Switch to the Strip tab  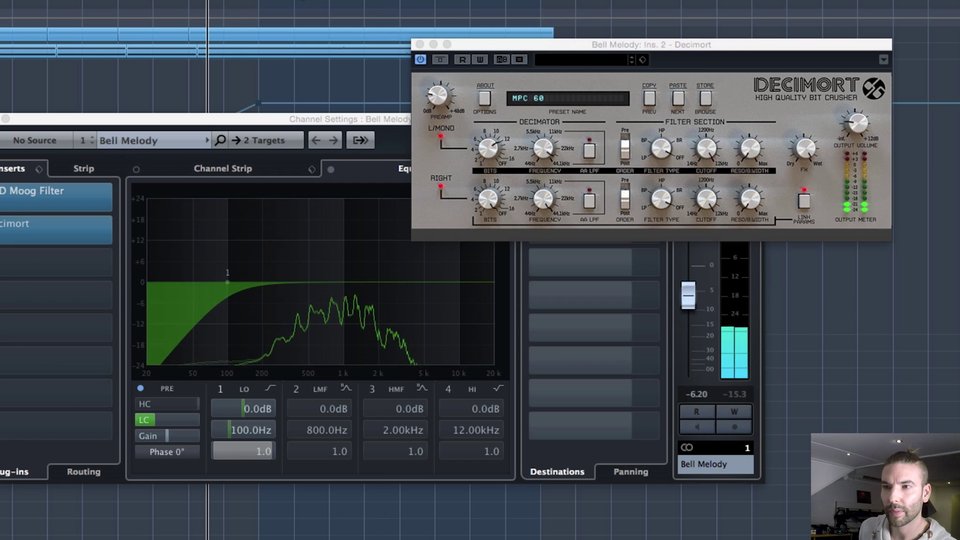point(84,168)
